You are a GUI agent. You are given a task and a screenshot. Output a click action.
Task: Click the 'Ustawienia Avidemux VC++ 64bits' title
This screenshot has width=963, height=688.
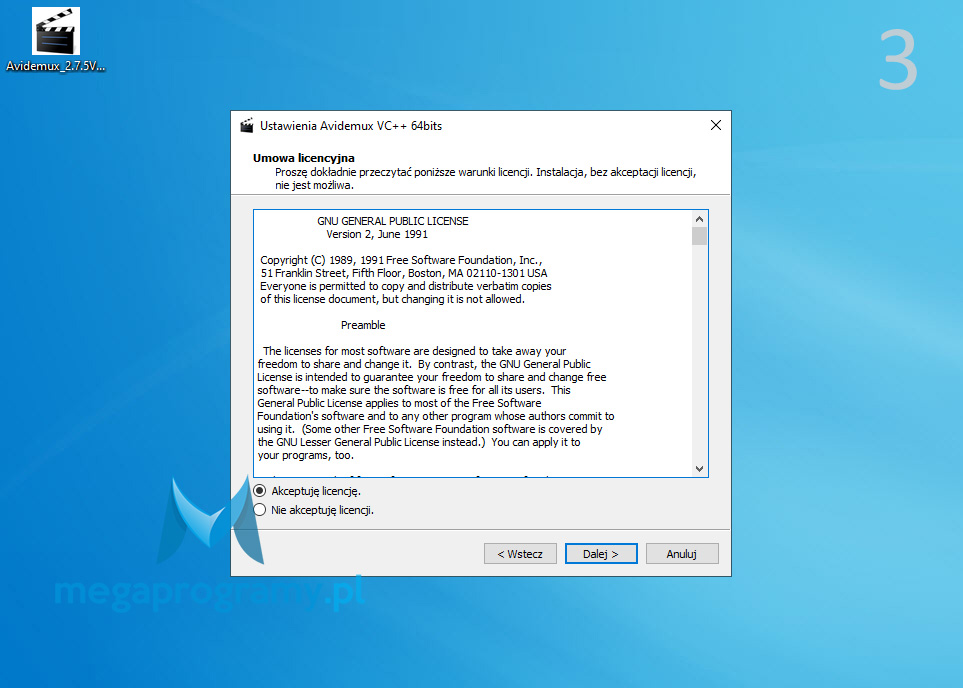351,126
